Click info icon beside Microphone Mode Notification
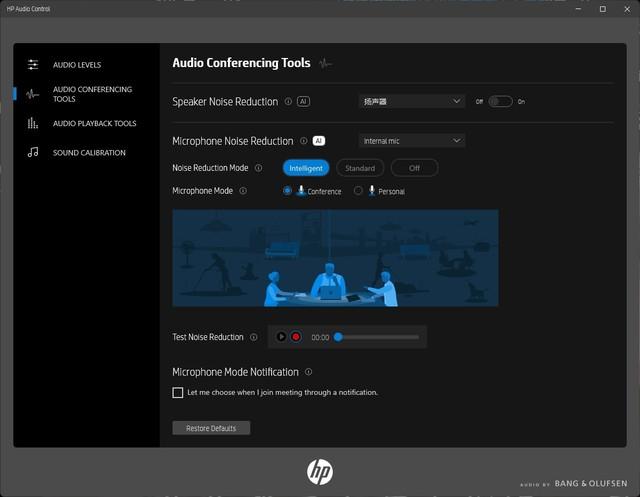 (308, 372)
